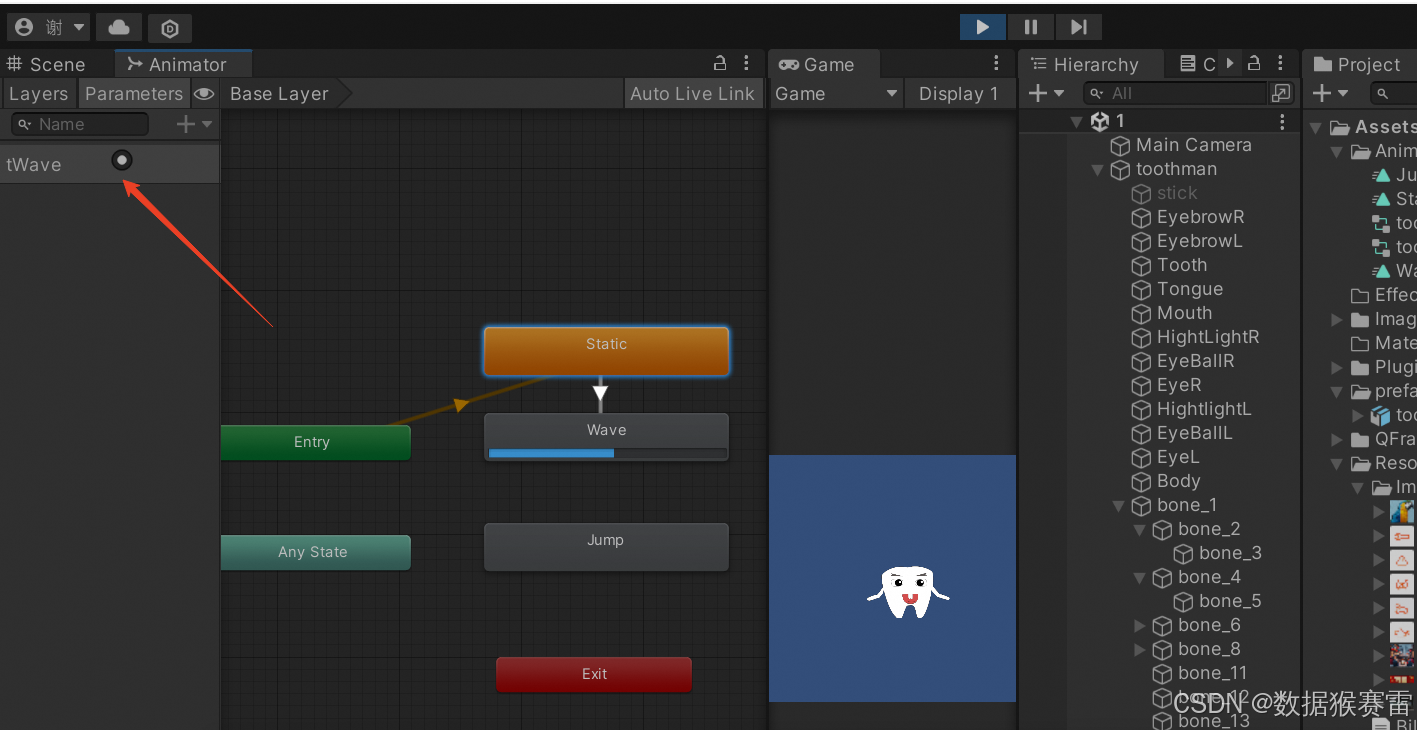1417x730 pixels.
Task: Toggle the tWave animator parameter
Action: click(x=122, y=160)
